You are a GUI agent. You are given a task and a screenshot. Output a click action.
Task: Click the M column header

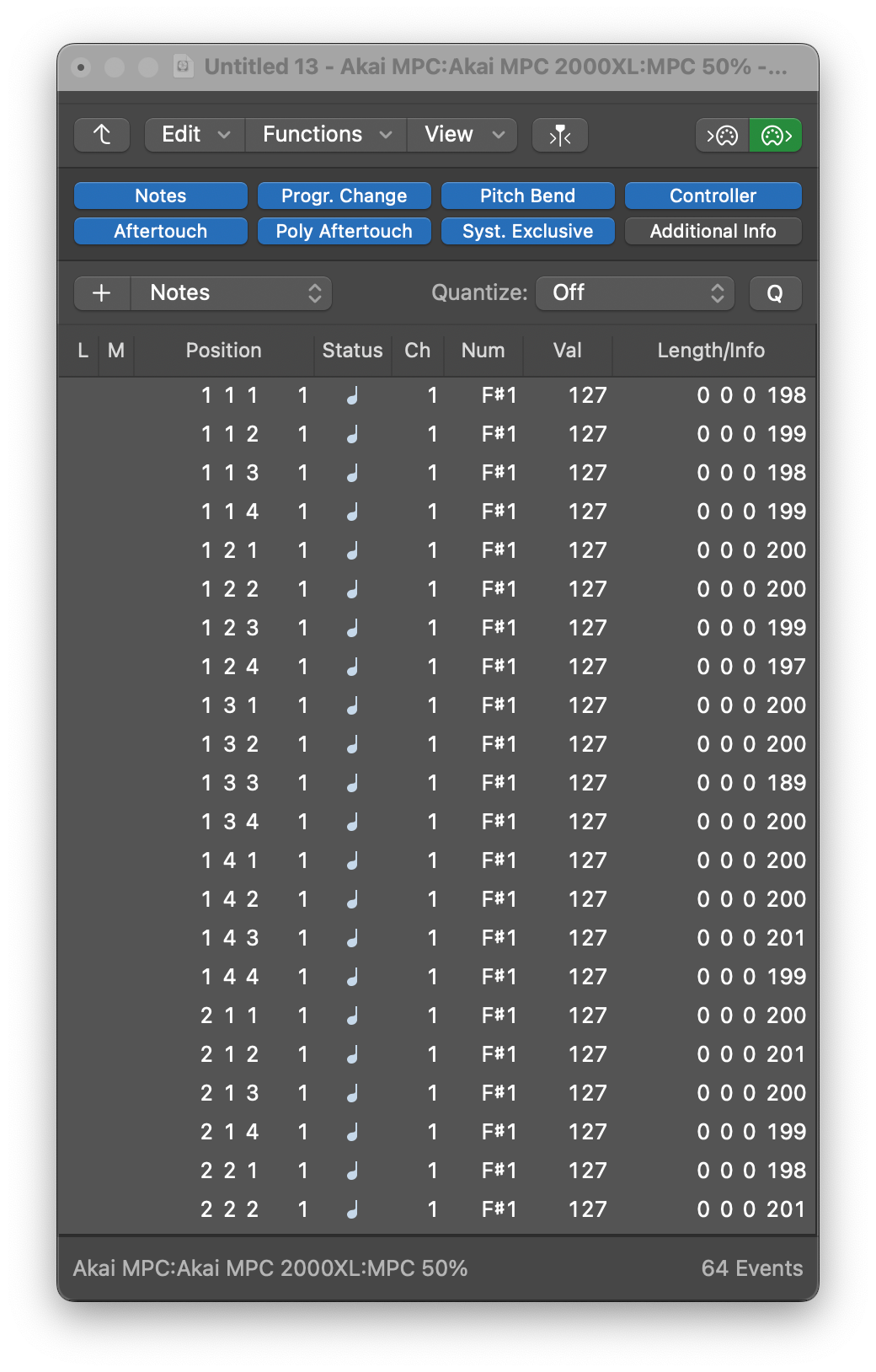click(x=116, y=351)
